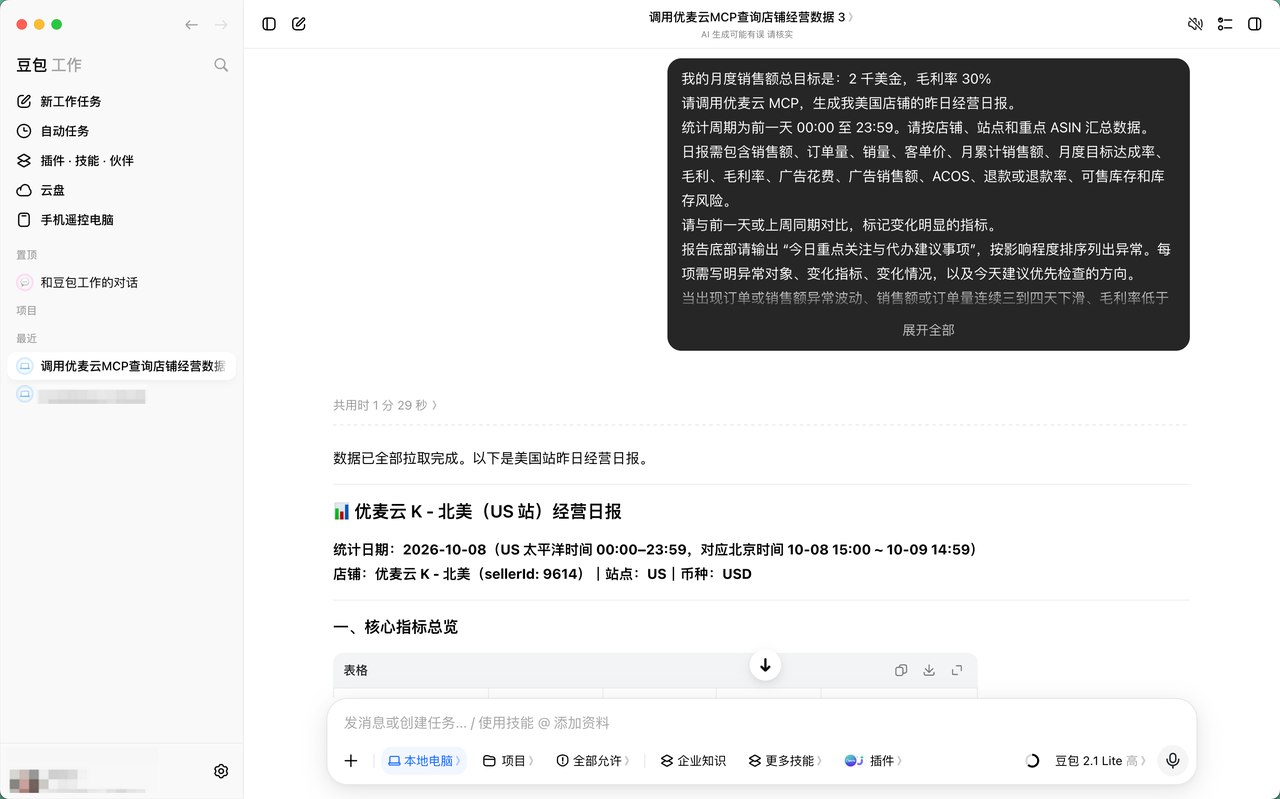
Task: Open the 豆包 2.1 Lite model selector
Action: coord(1100,761)
